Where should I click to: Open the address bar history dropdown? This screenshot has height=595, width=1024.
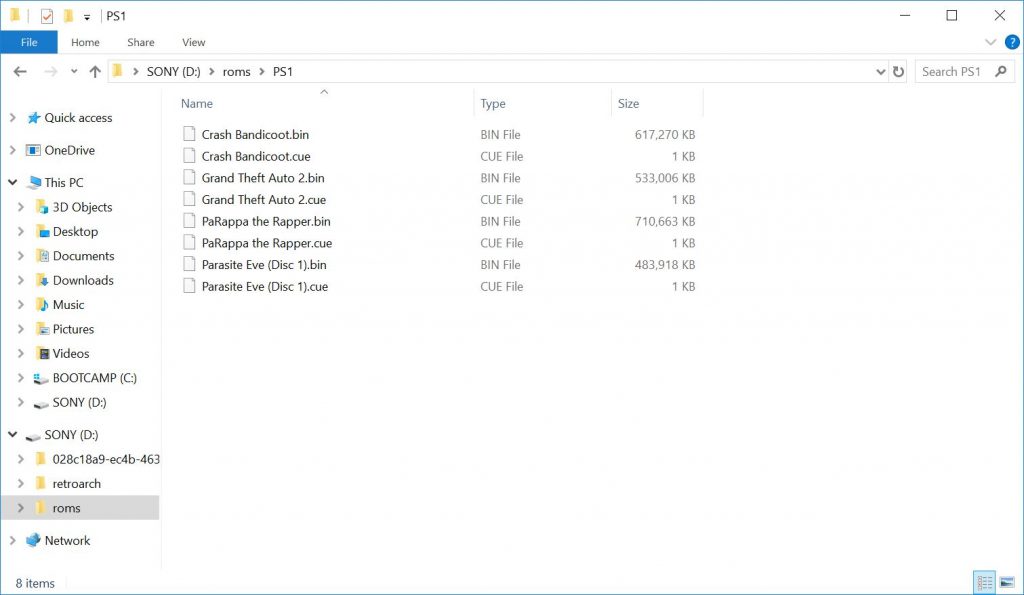[x=880, y=72]
